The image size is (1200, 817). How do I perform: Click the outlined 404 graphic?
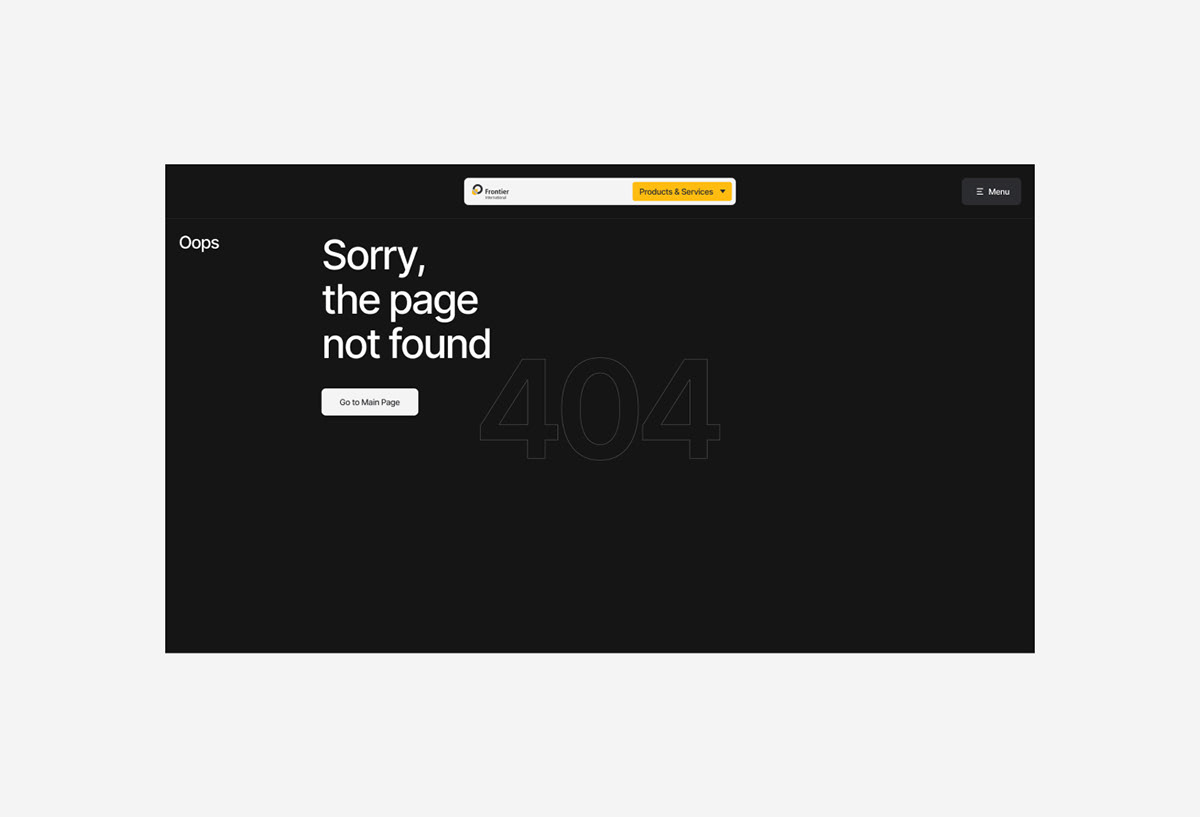(600, 409)
